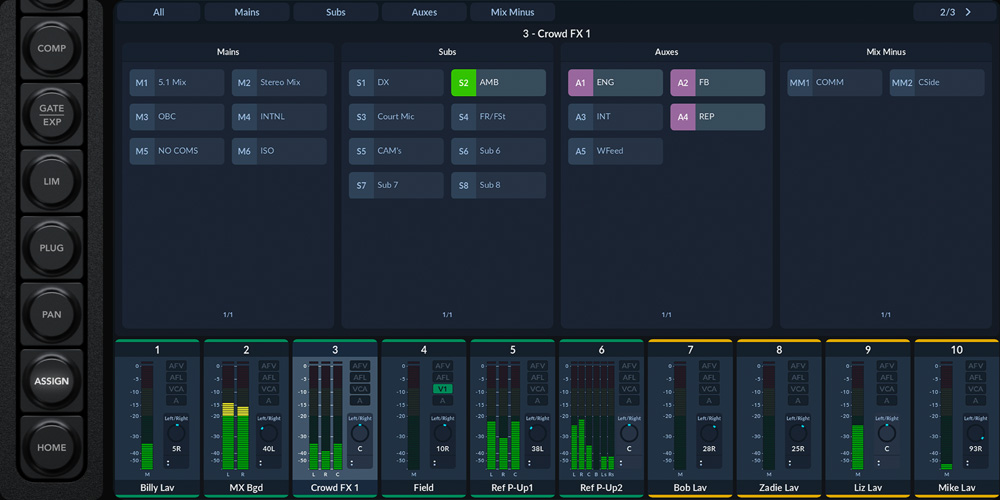The width and height of the screenshot is (1000, 500).
Task: Go to HOME round button
Action: pyautogui.click(x=52, y=447)
